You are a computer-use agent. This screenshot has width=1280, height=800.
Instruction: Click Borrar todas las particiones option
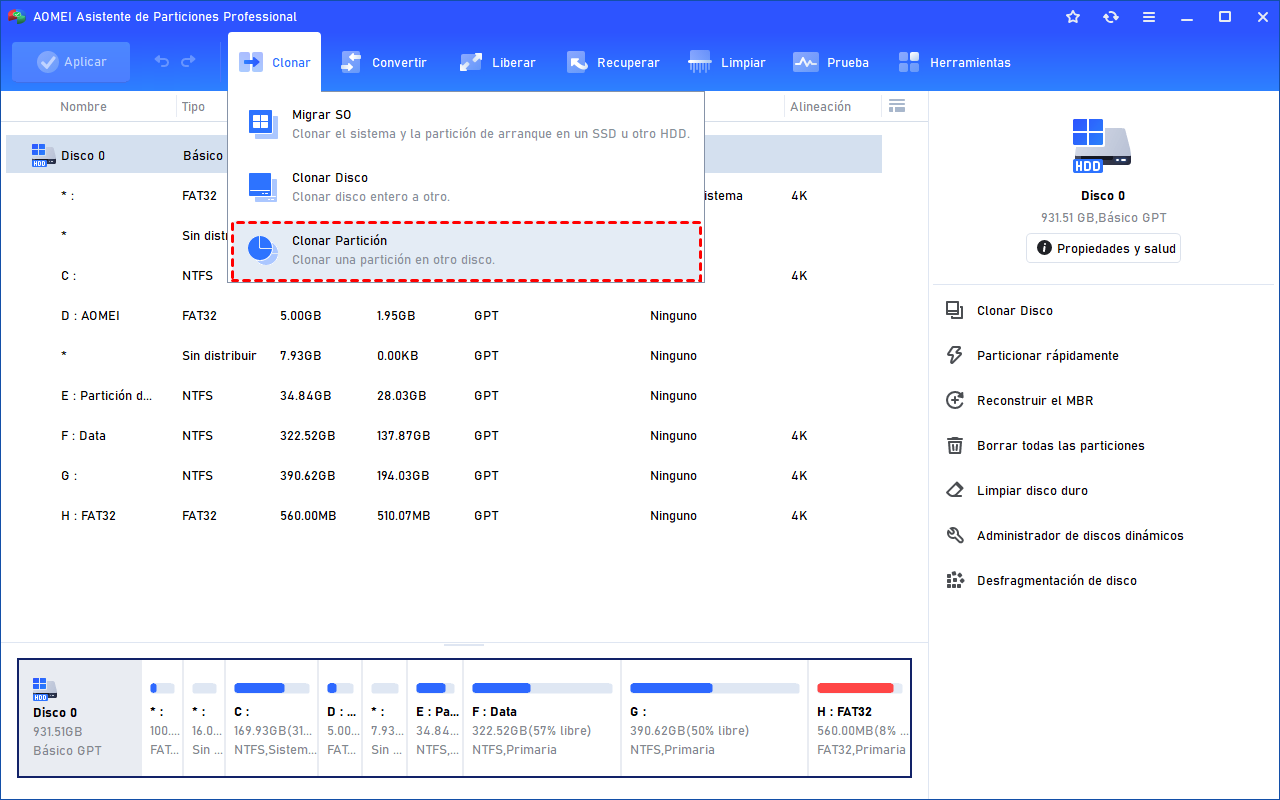[1060, 446]
